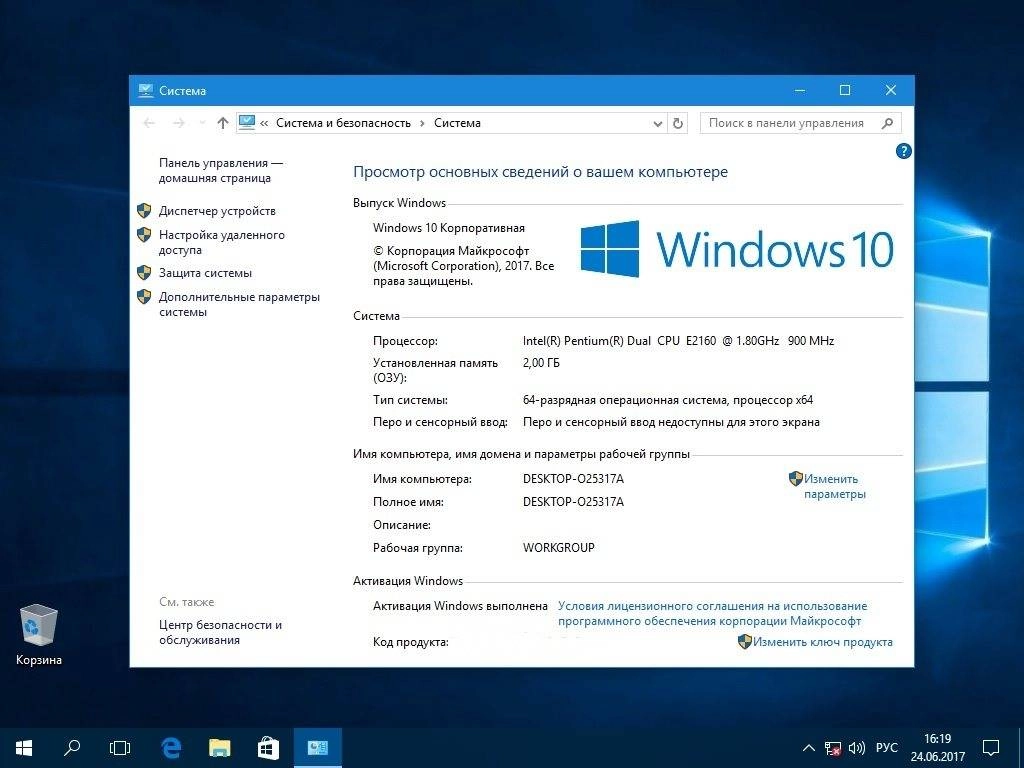This screenshot has height=768, width=1024.
Task: Switch input language 'РУС'
Action: (x=886, y=748)
